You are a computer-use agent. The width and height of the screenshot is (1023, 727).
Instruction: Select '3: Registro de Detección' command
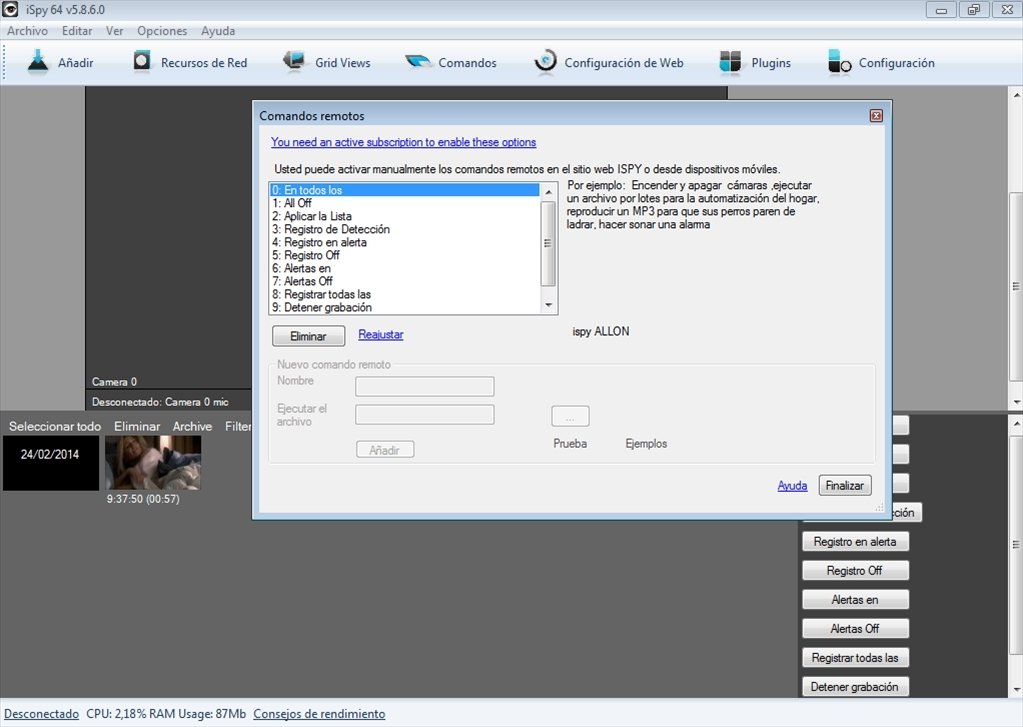405,229
